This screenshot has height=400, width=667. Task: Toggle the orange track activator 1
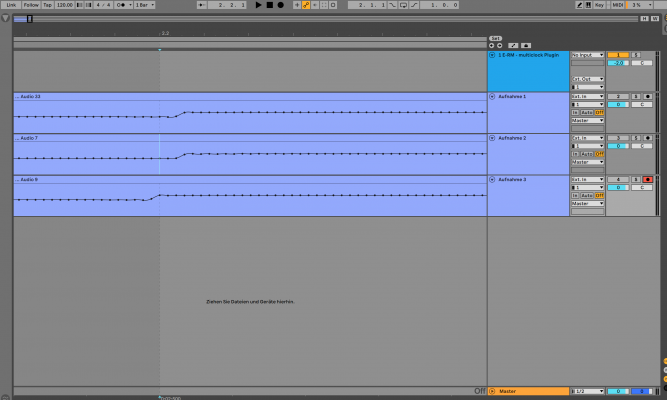click(x=618, y=55)
